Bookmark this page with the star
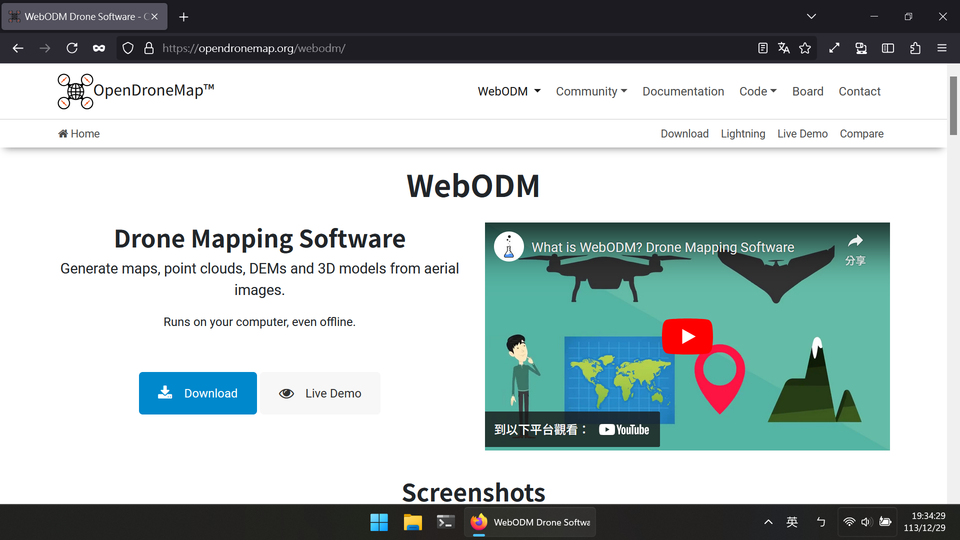 [805, 48]
